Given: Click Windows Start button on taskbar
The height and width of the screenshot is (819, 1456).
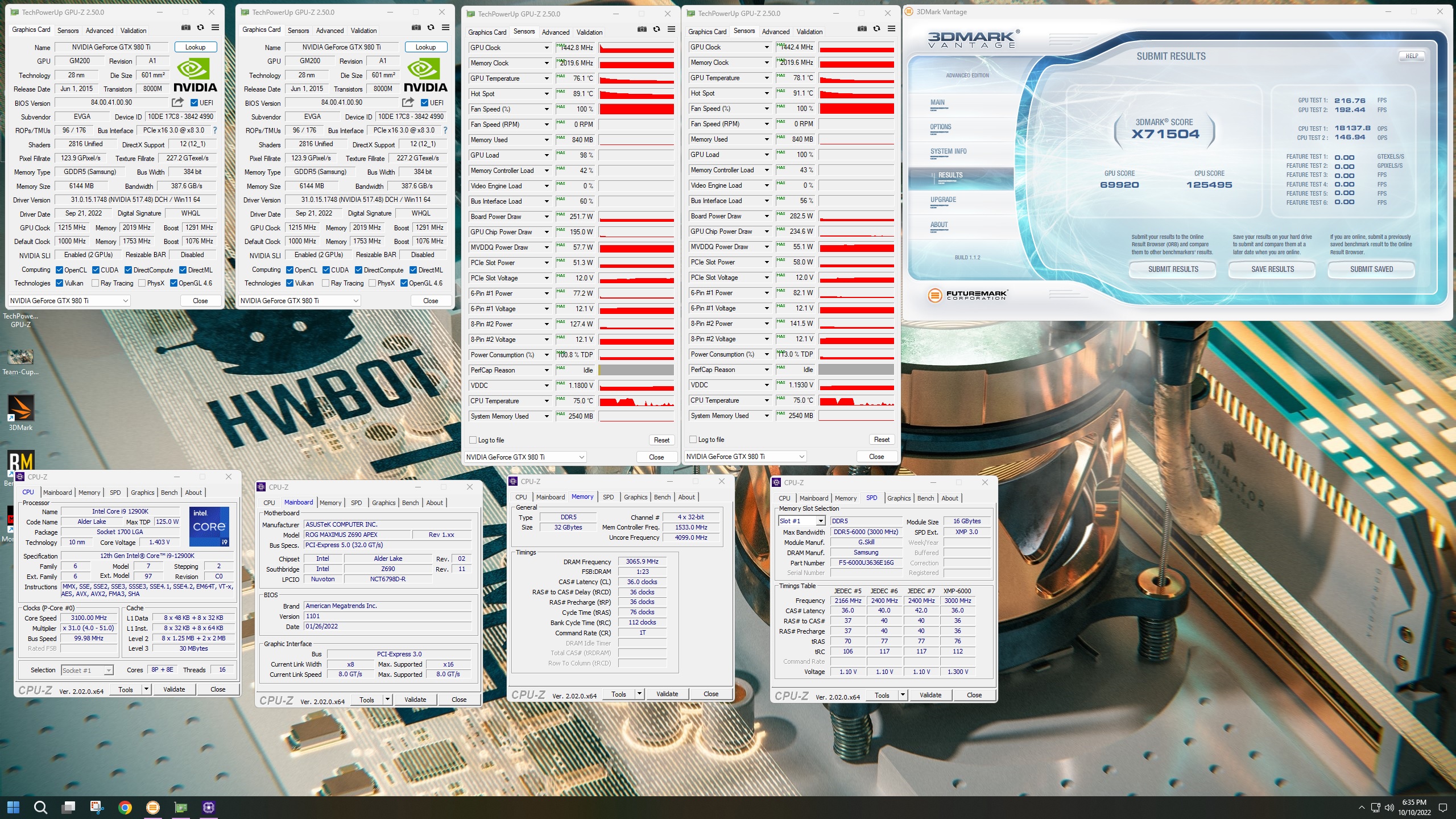Looking at the screenshot, I should (x=14, y=807).
